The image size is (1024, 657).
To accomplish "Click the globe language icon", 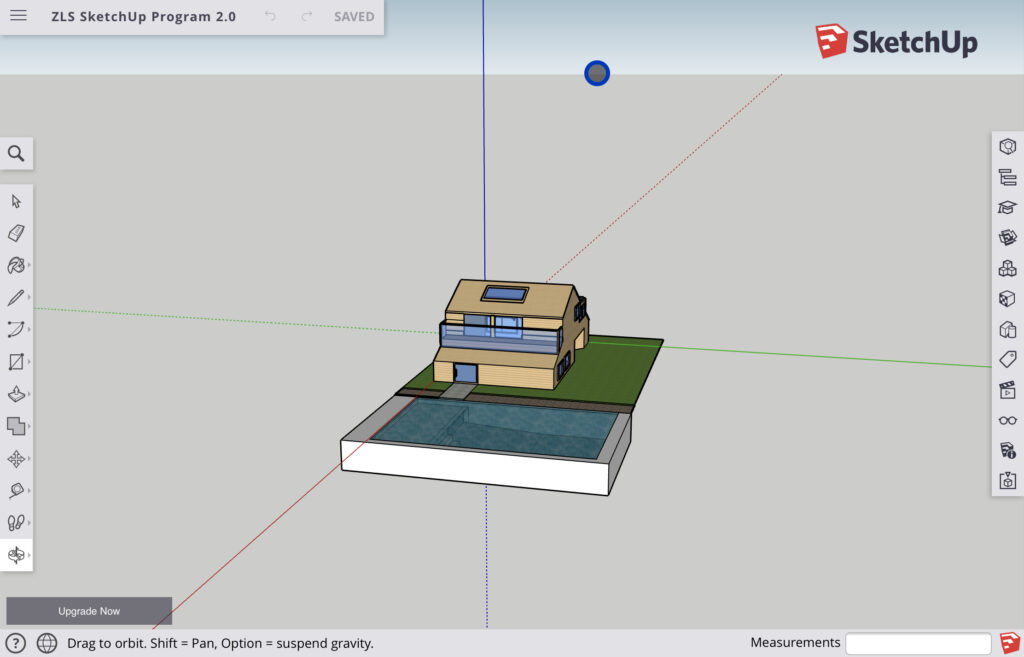I will [47, 643].
